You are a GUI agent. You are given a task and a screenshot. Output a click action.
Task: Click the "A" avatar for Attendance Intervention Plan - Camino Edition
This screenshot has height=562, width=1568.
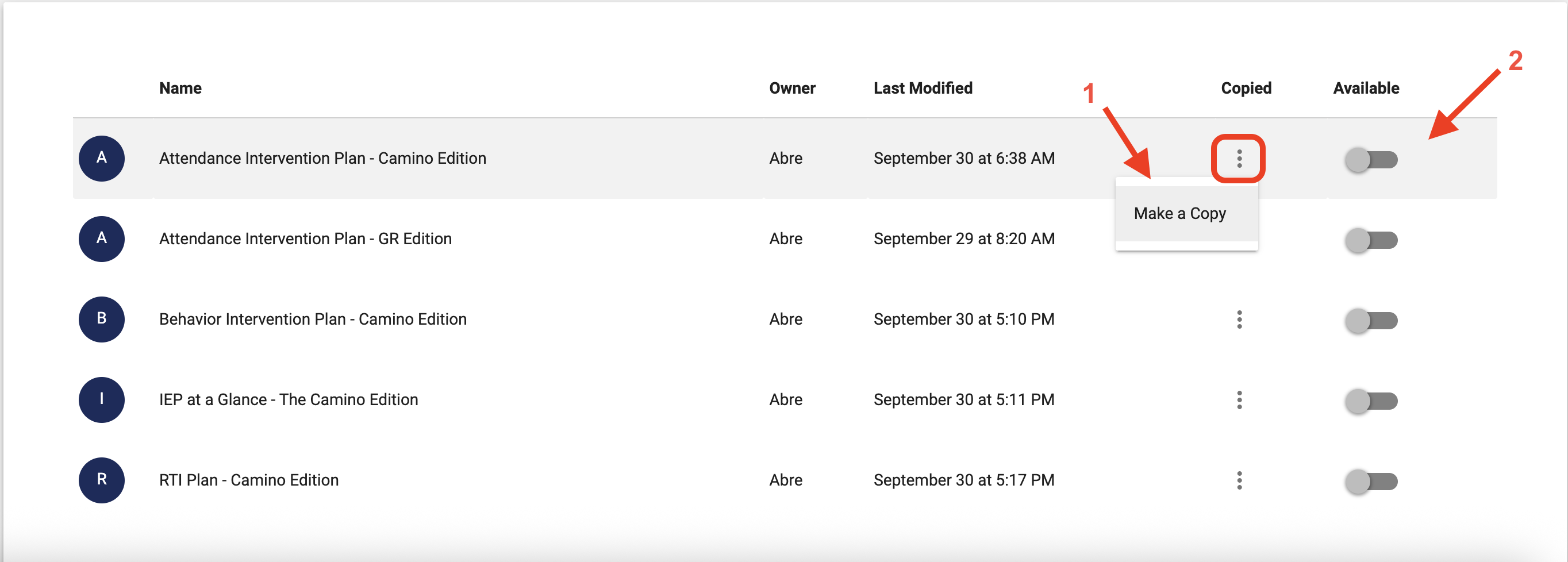[102, 158]
